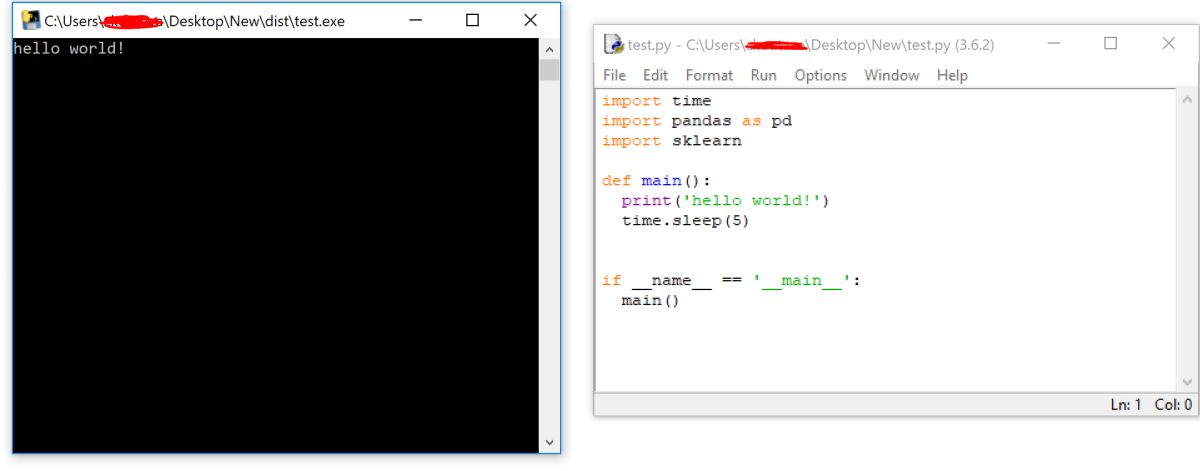
Task: Click the 'import time' line
Action: coord(656,101)
